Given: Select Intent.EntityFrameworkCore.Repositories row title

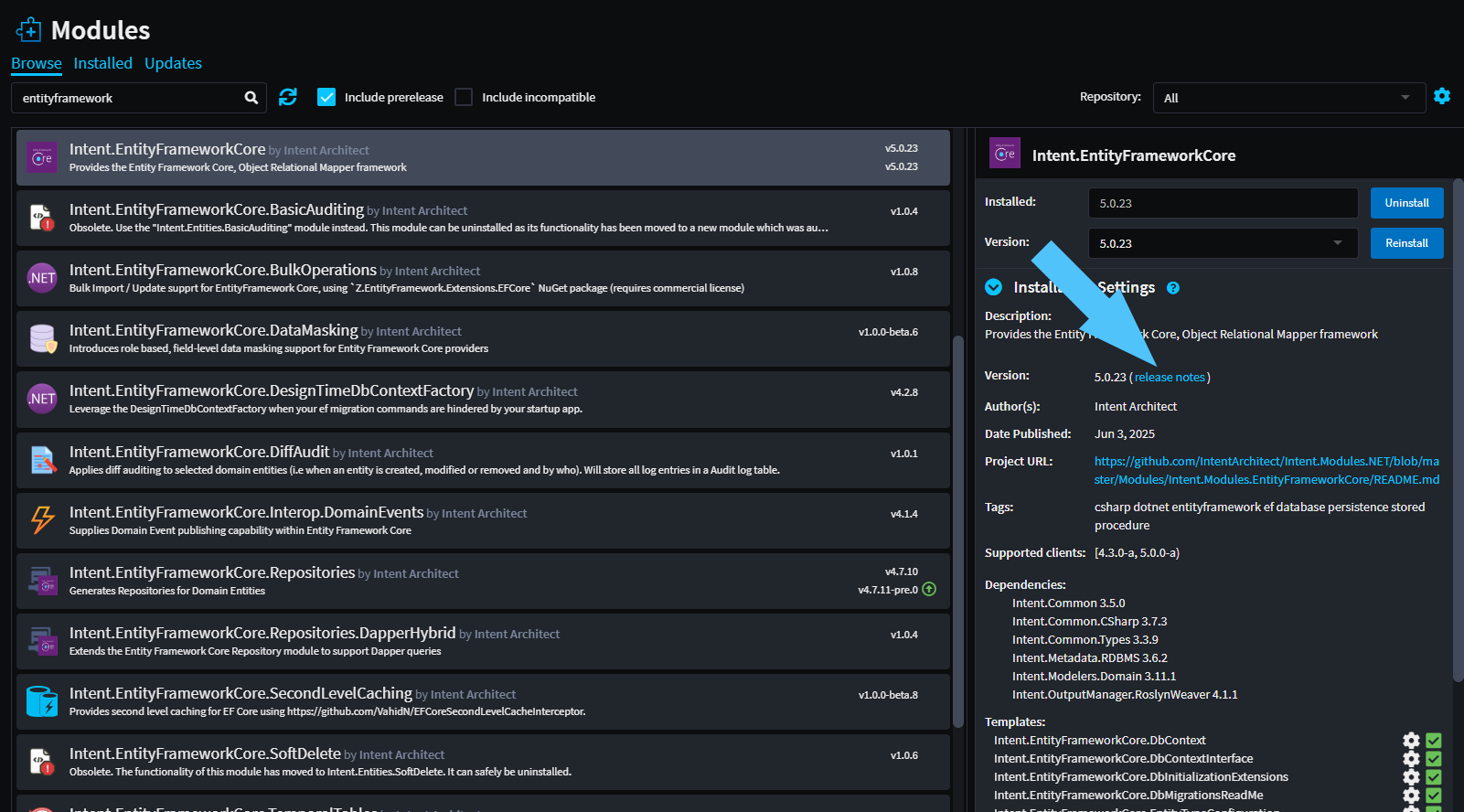Looking at the screenshot, I should [212, 572].
